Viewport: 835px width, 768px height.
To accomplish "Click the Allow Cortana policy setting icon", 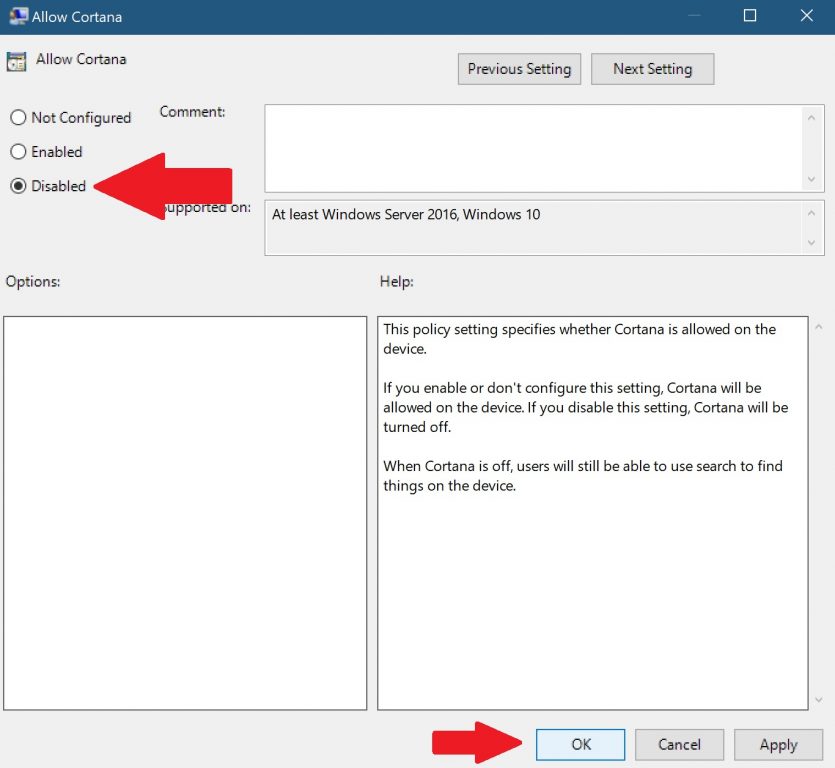I will (x=17, y=62).
